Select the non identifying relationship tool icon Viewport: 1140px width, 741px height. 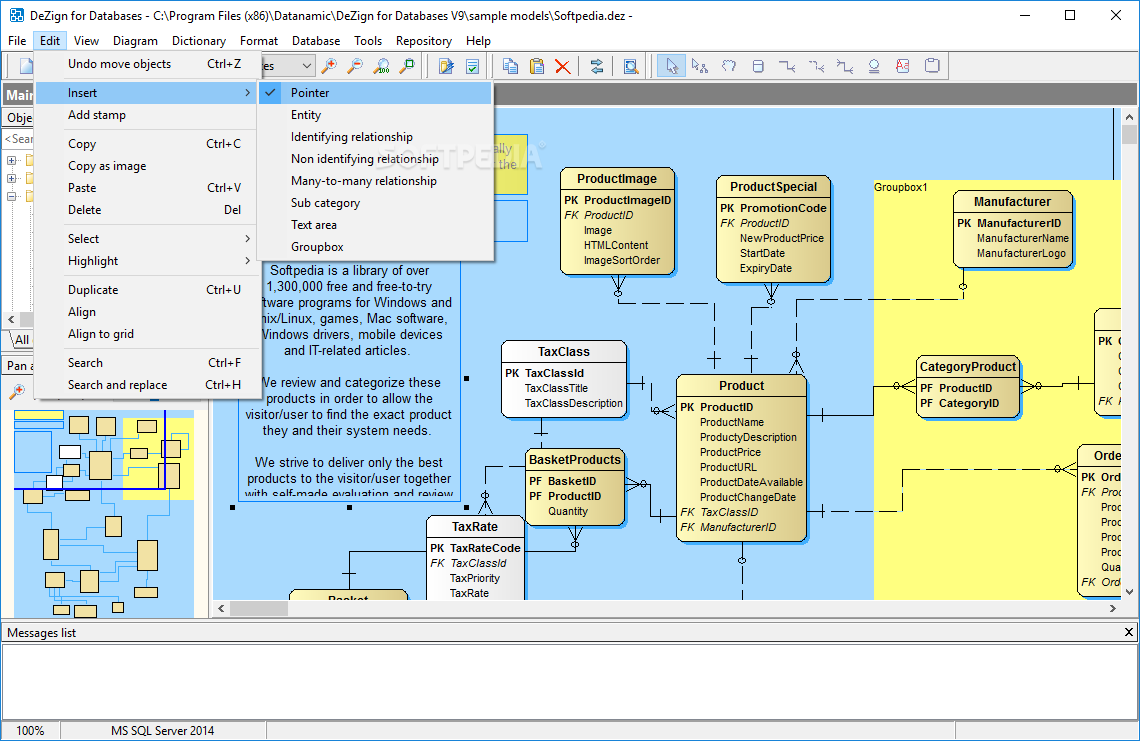pyautogui.click(x=816, y=66)
